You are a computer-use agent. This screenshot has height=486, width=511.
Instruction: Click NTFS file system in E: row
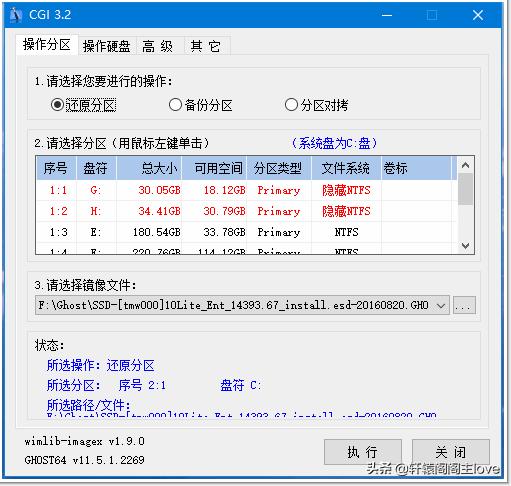pyautogui.click(x=346, y=232)
